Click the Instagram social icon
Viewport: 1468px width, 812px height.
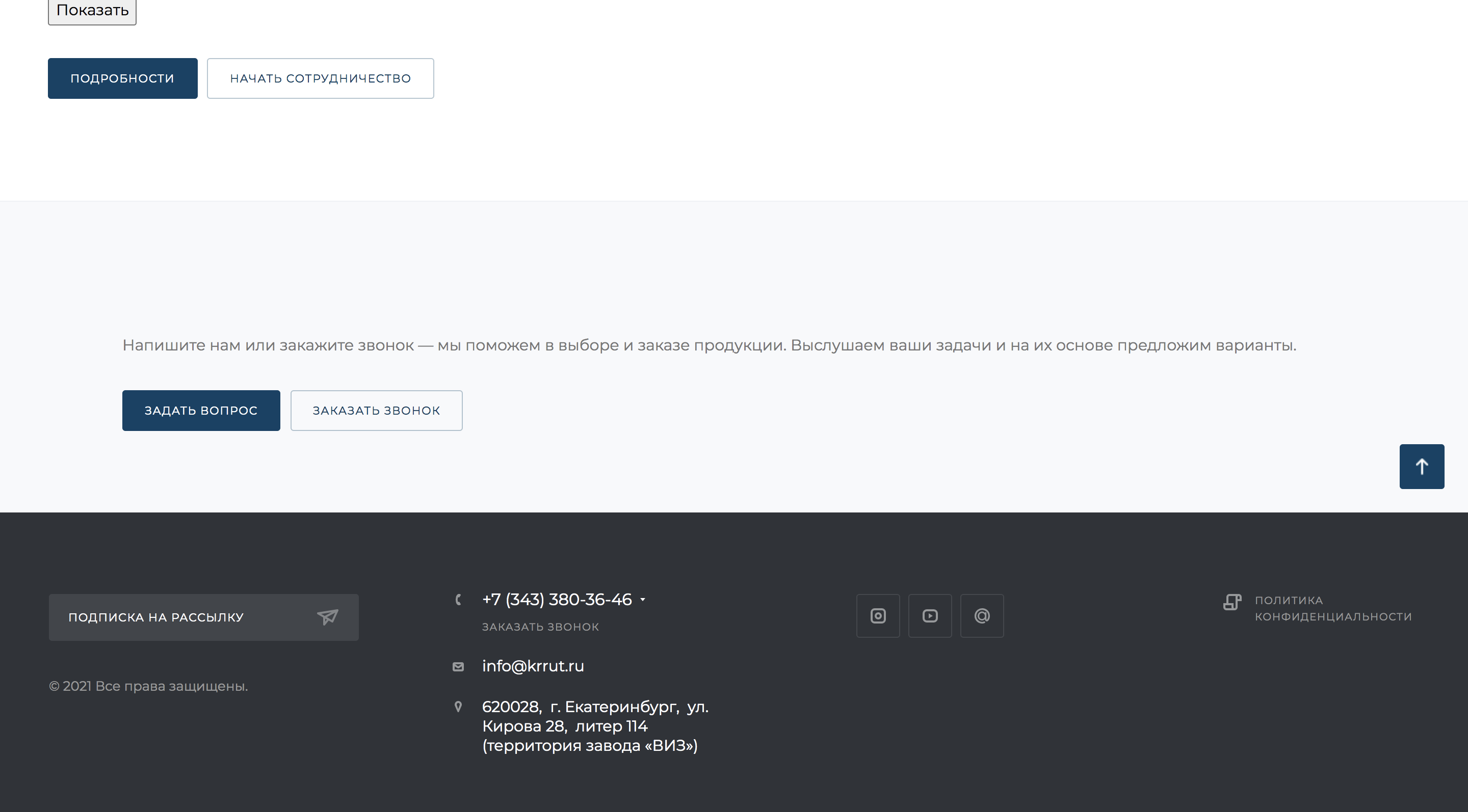(878, 615)
